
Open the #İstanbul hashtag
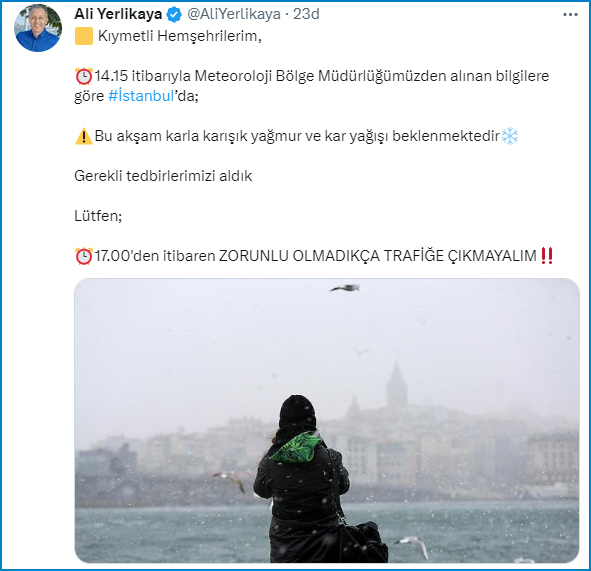[x=141, y=96]
